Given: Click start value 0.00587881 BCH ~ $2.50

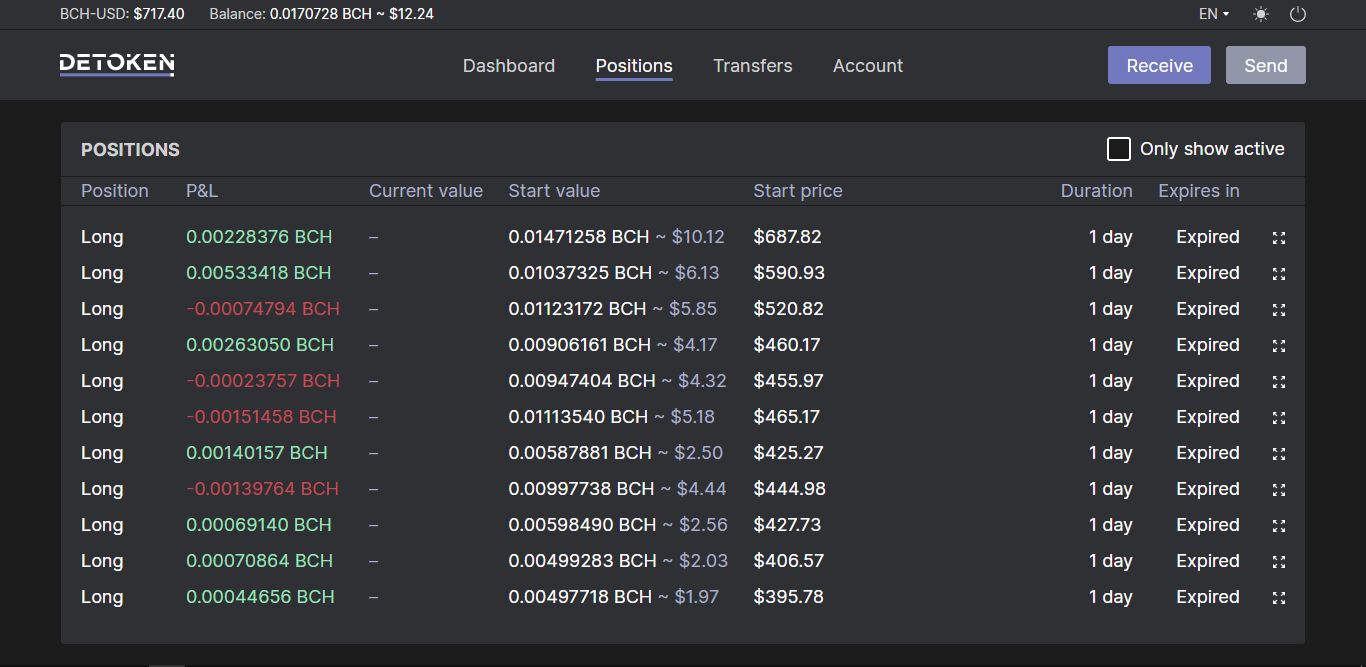Looking at the screenshot, I should pos(616,453).
